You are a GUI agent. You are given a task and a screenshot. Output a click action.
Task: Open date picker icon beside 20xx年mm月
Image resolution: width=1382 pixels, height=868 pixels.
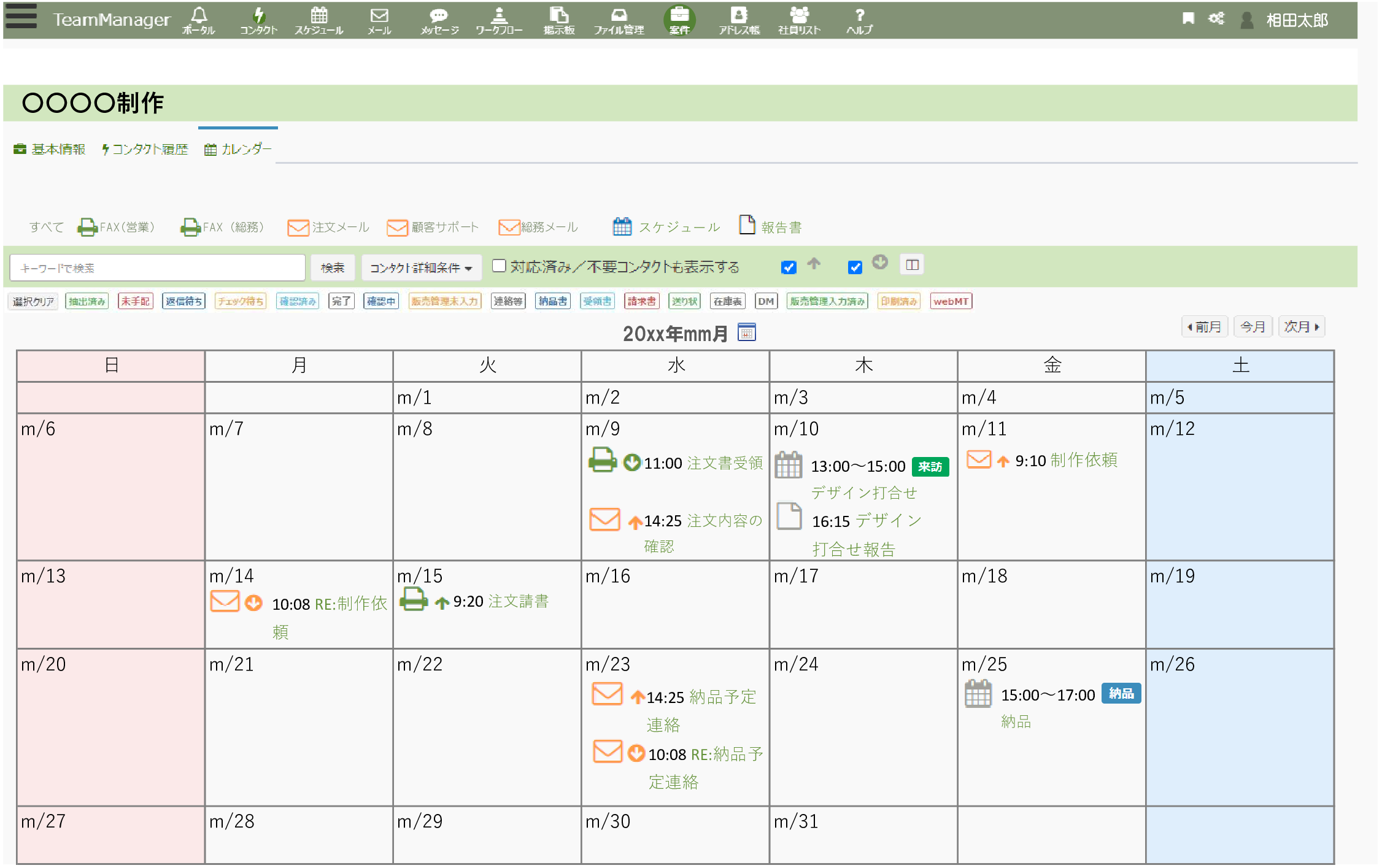[x=746, y=332]
